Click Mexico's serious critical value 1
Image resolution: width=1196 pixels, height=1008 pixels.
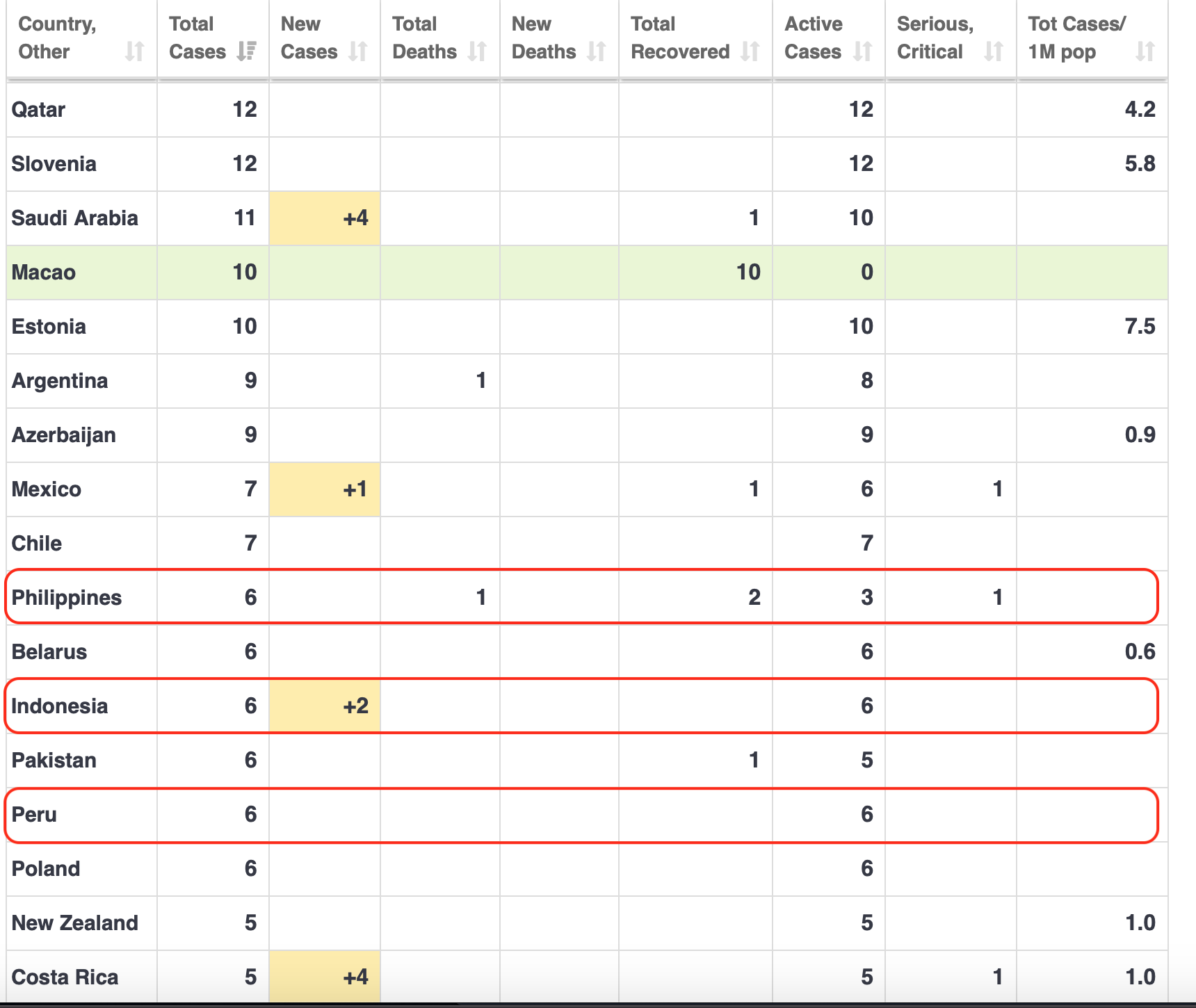tap(997, 489)
